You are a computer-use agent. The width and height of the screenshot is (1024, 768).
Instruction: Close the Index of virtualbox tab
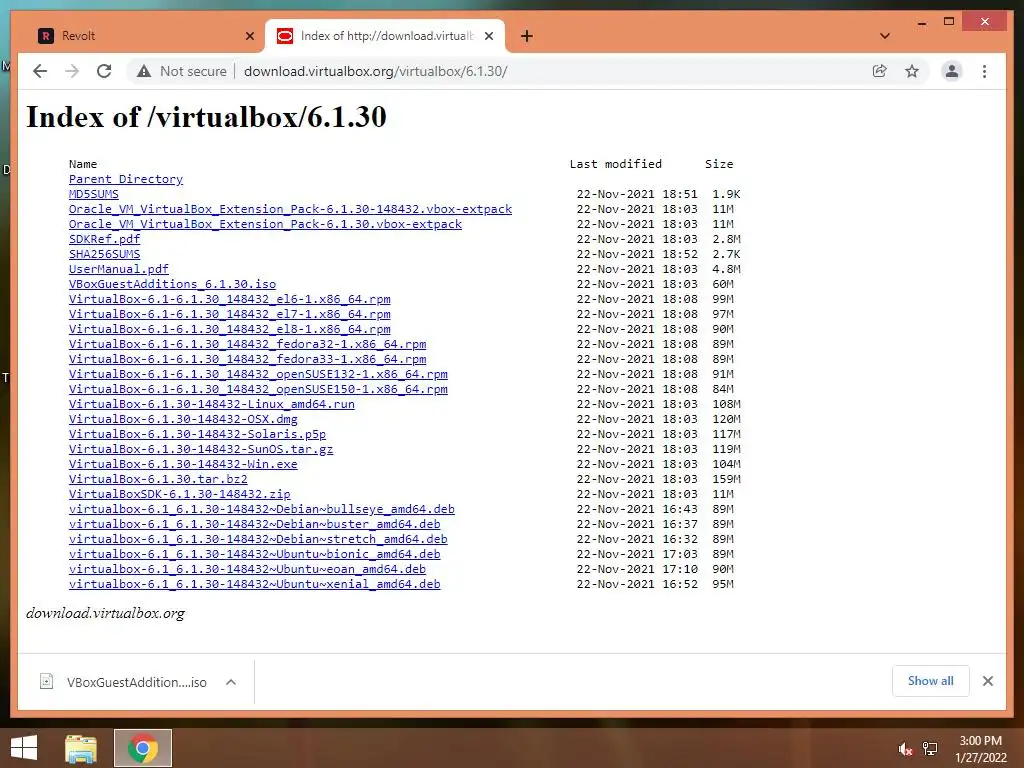click(488, 36)
